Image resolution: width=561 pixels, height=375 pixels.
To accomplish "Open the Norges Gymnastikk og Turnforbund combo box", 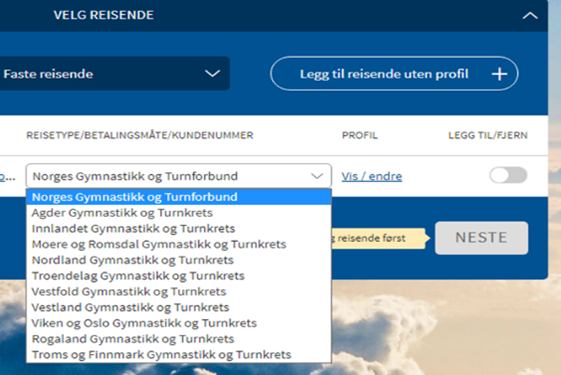I will click(179, 176).
